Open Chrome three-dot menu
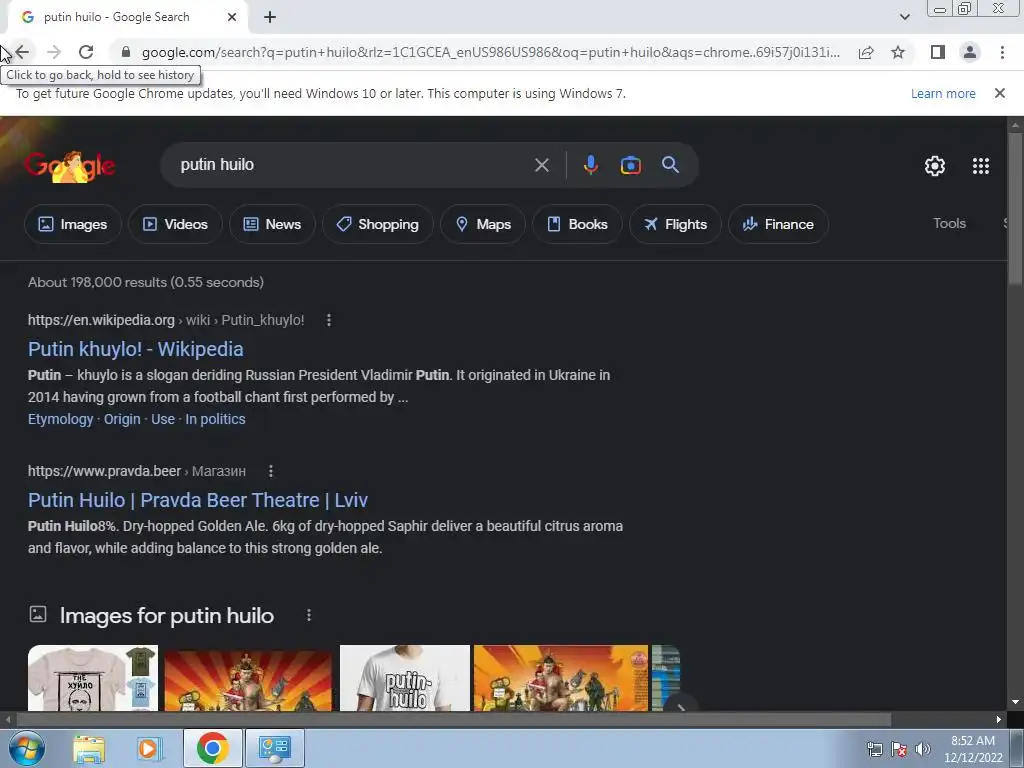 pyautogui.click(x=1002, y=52)
